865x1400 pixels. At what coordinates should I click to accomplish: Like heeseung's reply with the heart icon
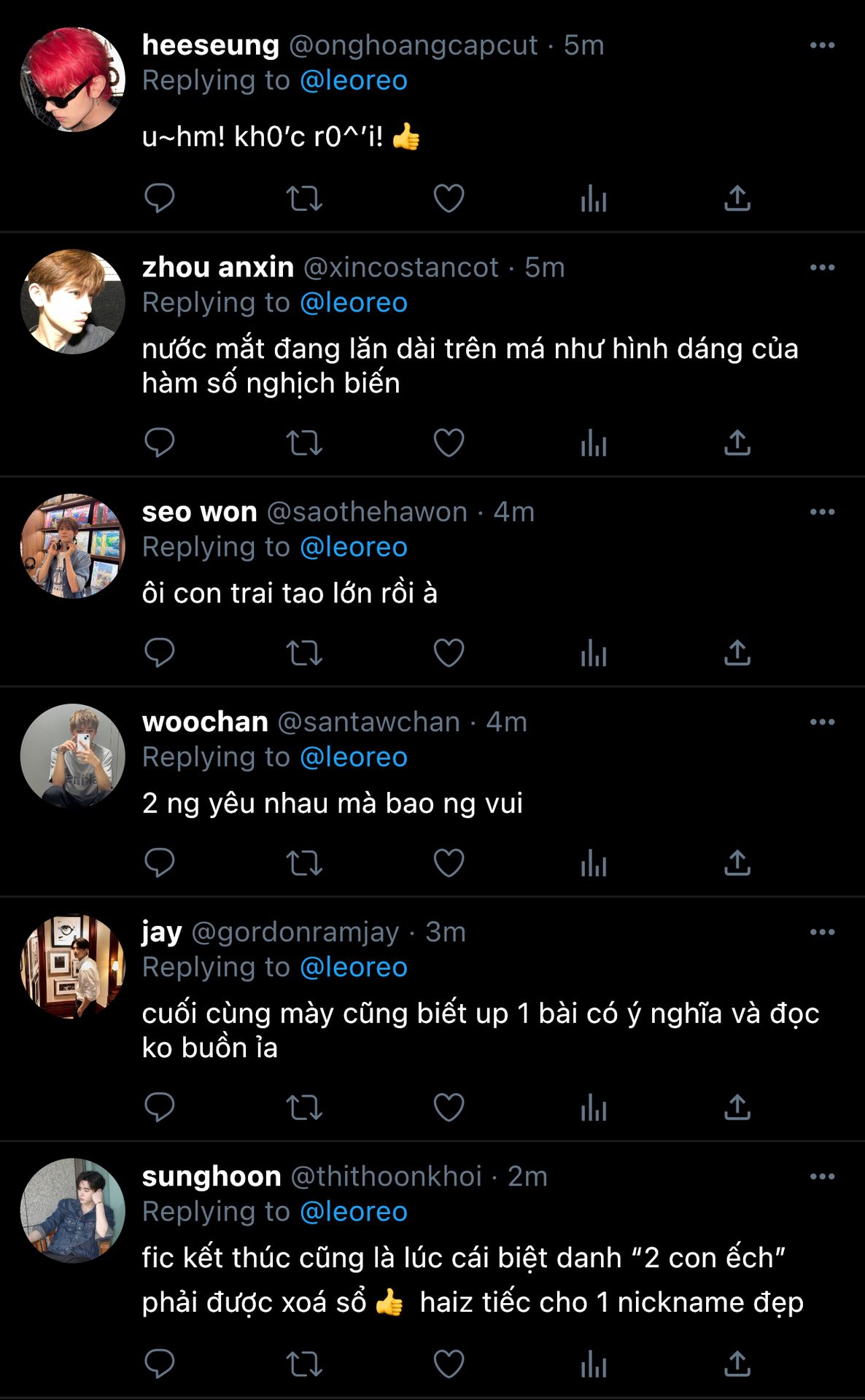tap(449, 198)
